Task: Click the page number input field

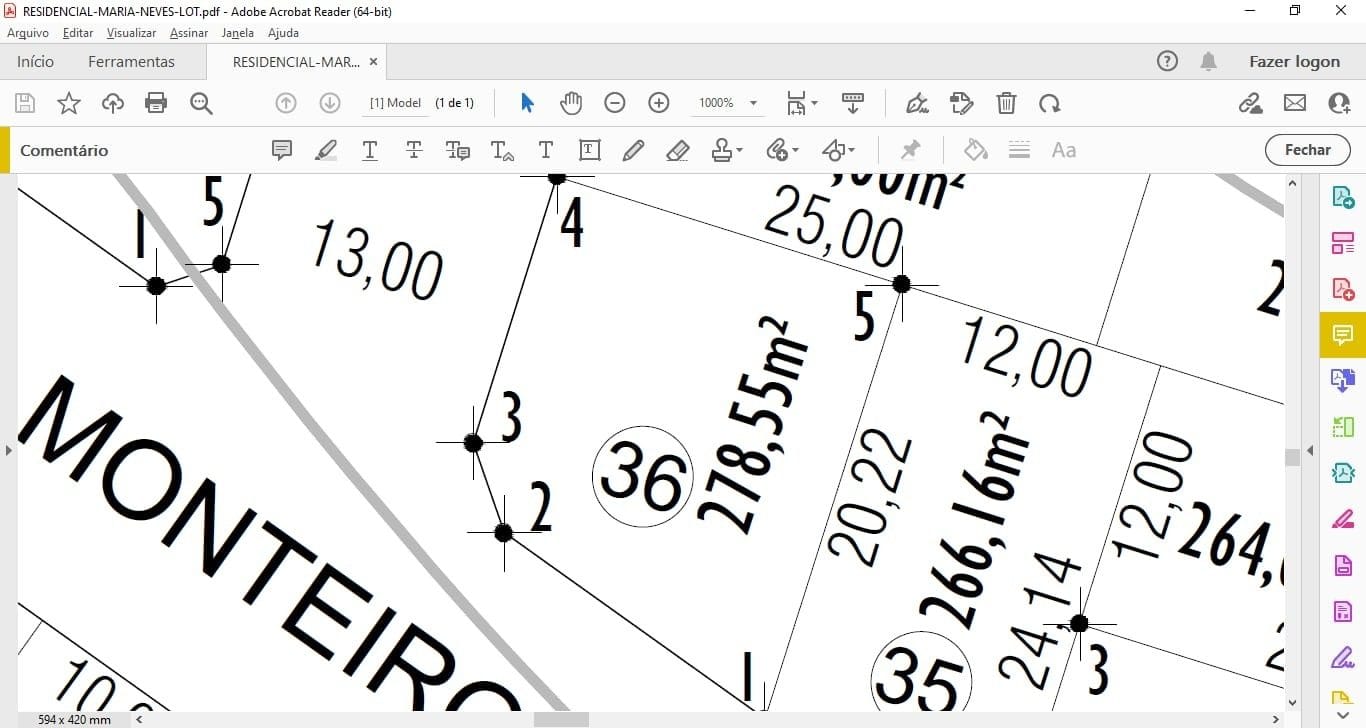Action: [x=396, y=103]
